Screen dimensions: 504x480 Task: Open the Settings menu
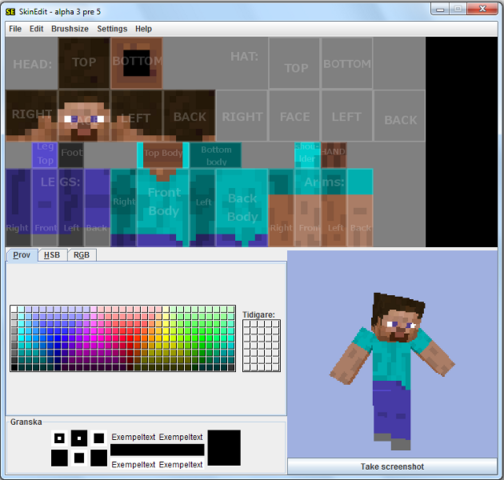tap(112, 29)
